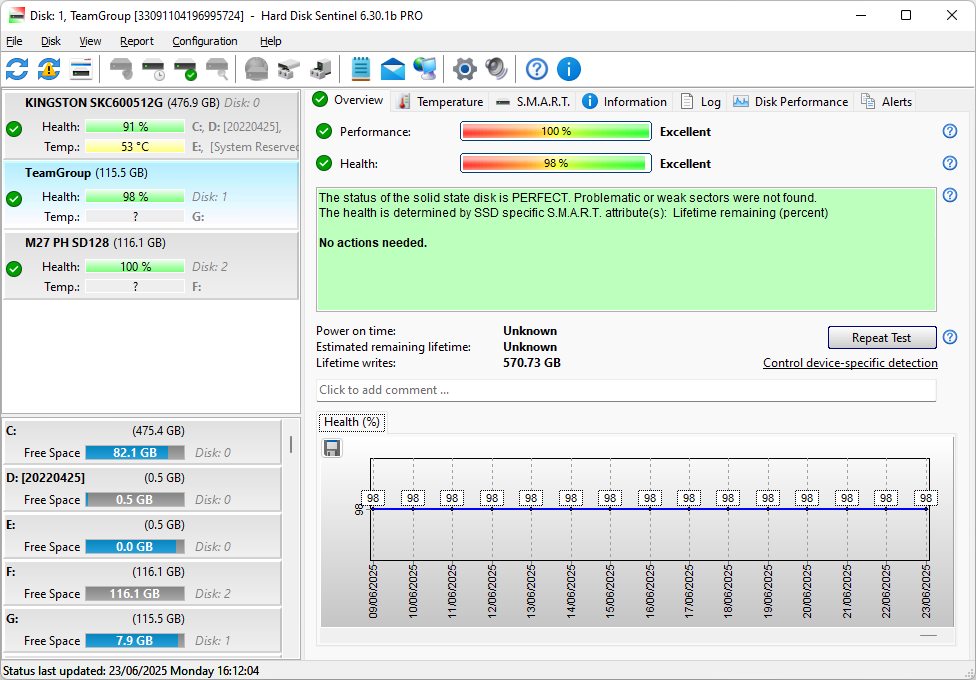Open settings via the gear icon
The width and height of the screenshot is (976, 680).
(x=464, y=69)
